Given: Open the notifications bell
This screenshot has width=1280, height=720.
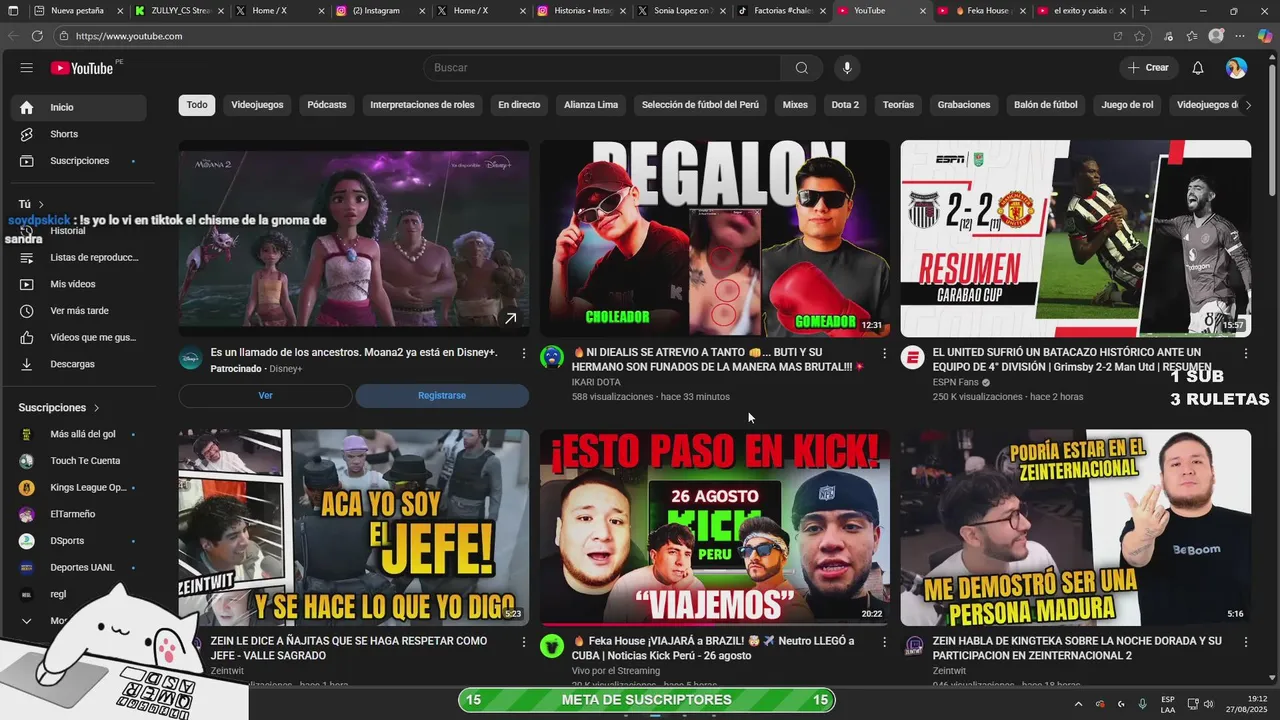Looking at the screenshot, I should (x=1197, y=68).
